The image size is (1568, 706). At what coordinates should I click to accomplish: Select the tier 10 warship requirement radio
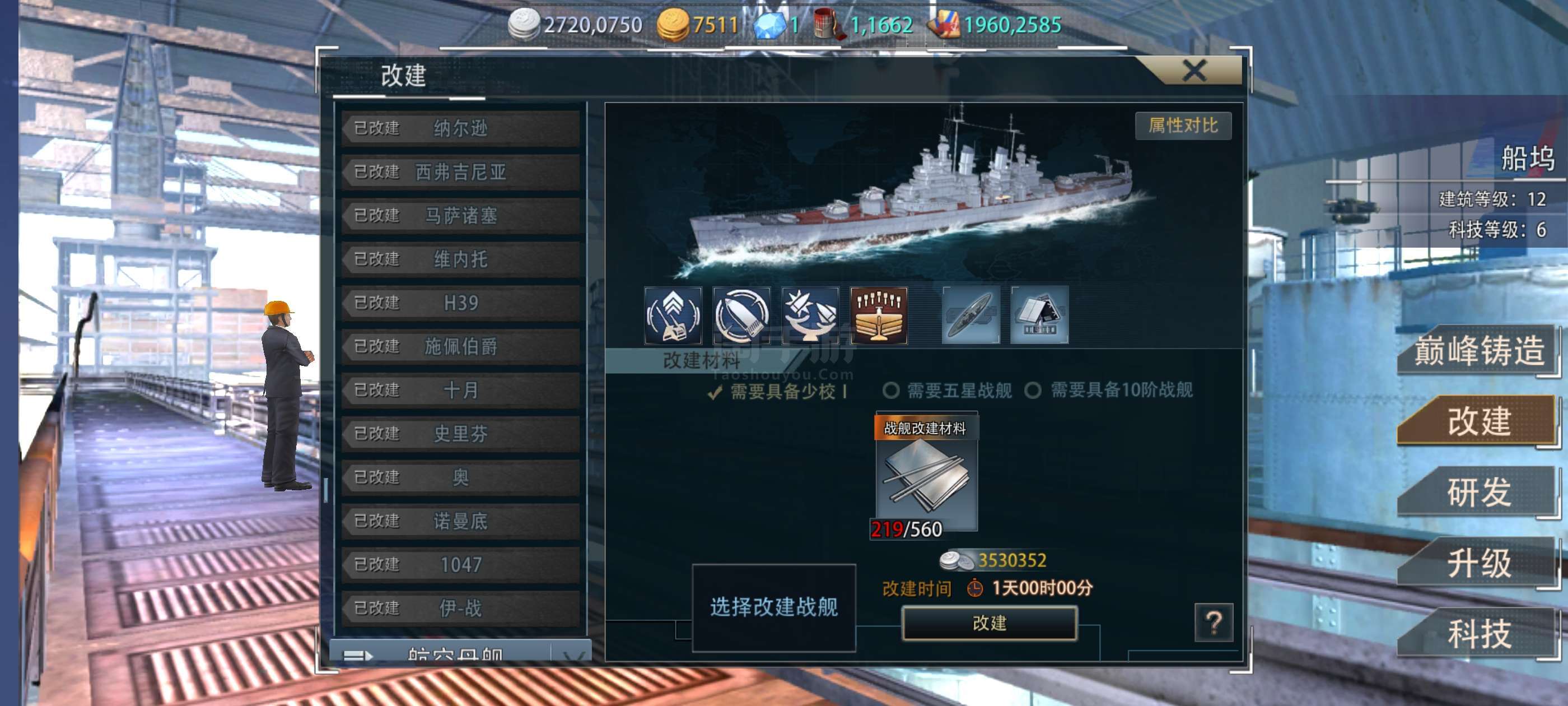1033,391
